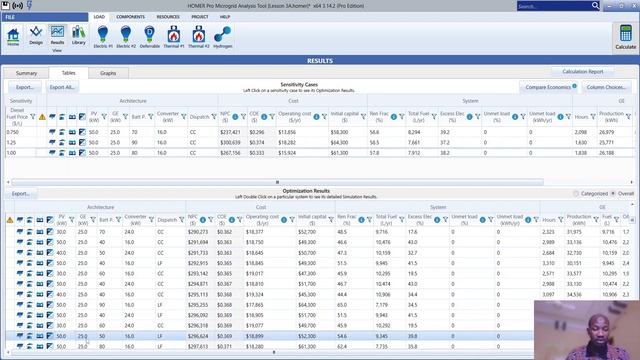Click the save disk icon in title bar
The height and width of the screenshot is (360, 640).
point(5,5)
